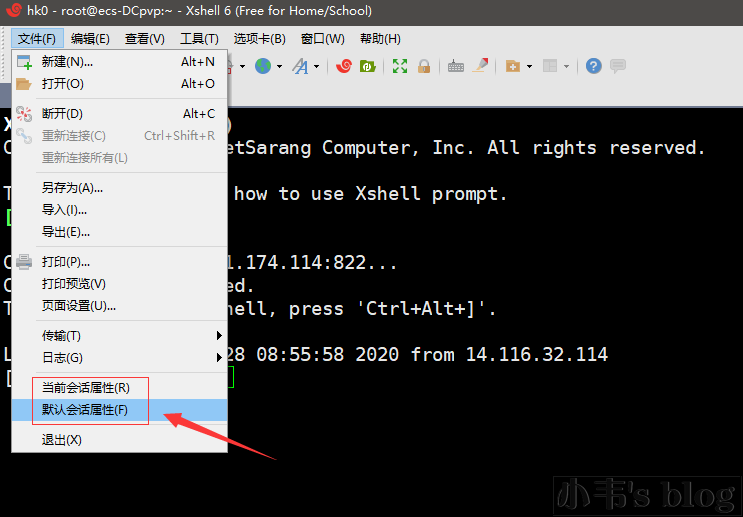The height and width of the screenshot is (517, 743).
Task: Expand dropdown arrow next to font icon
Action: click(x=317, y=66)
